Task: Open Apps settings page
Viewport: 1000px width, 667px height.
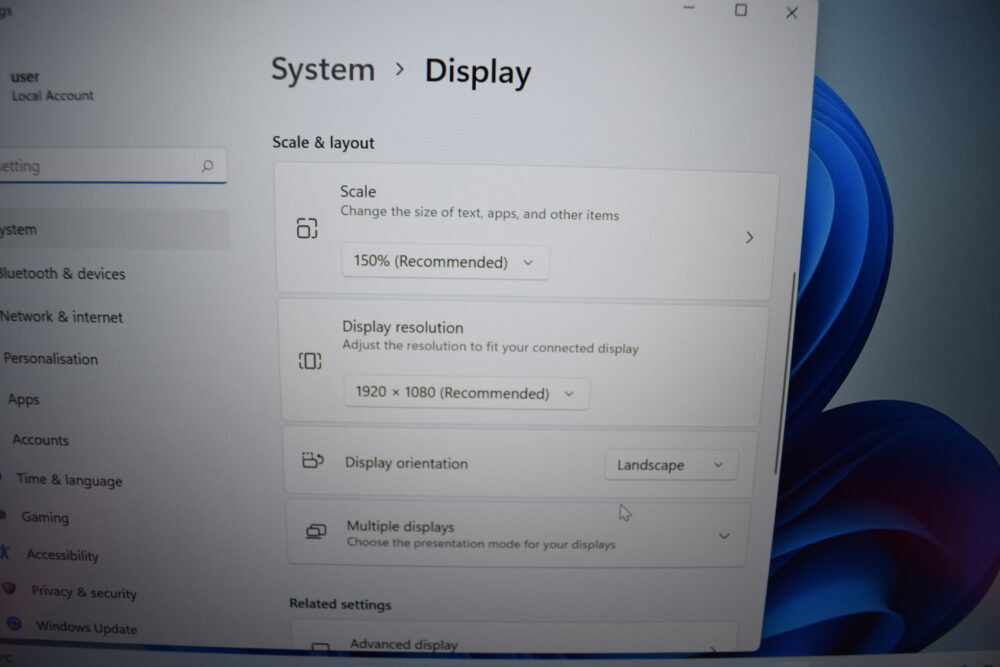Action: [x=24, y=400]
